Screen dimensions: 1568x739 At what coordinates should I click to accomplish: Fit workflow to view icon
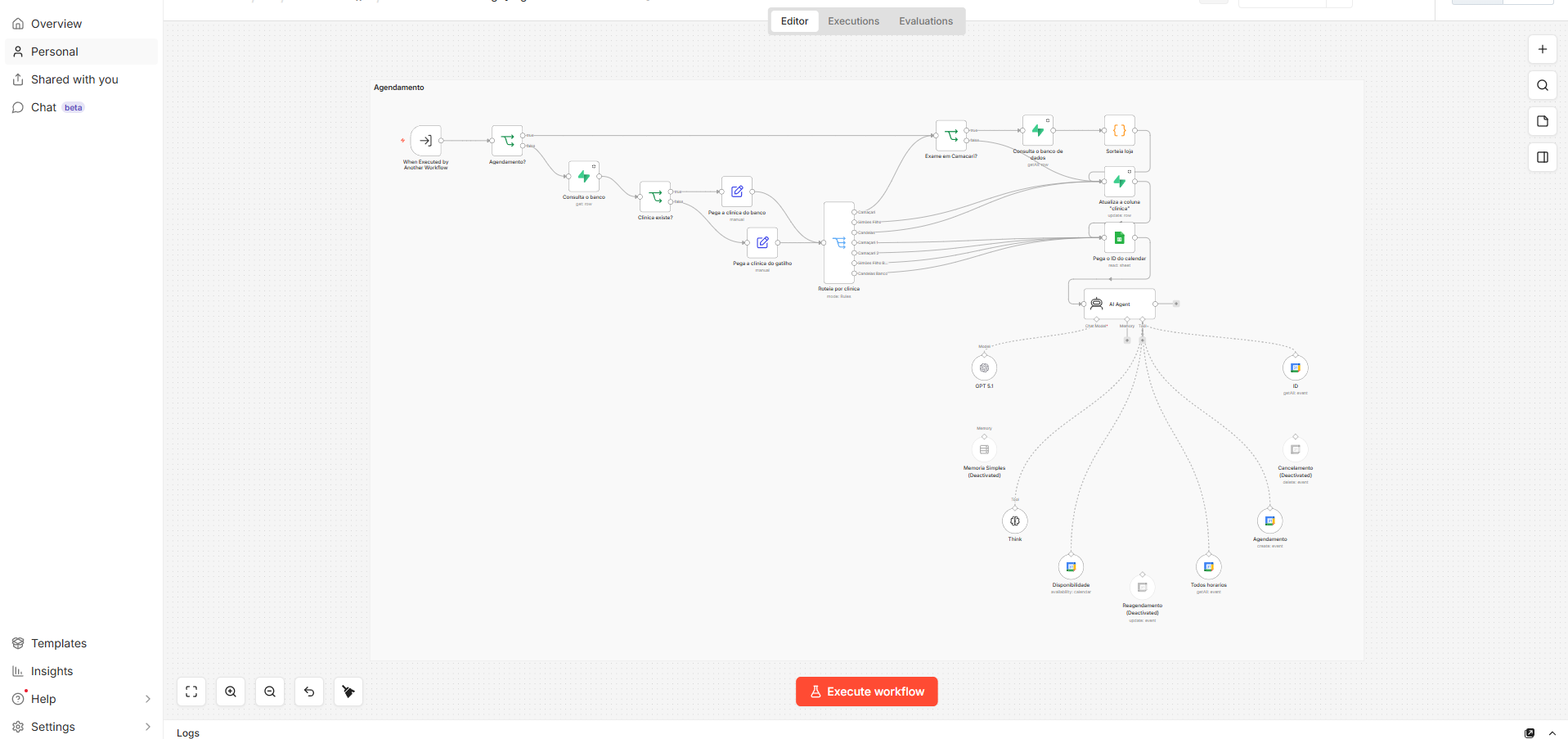191,692
